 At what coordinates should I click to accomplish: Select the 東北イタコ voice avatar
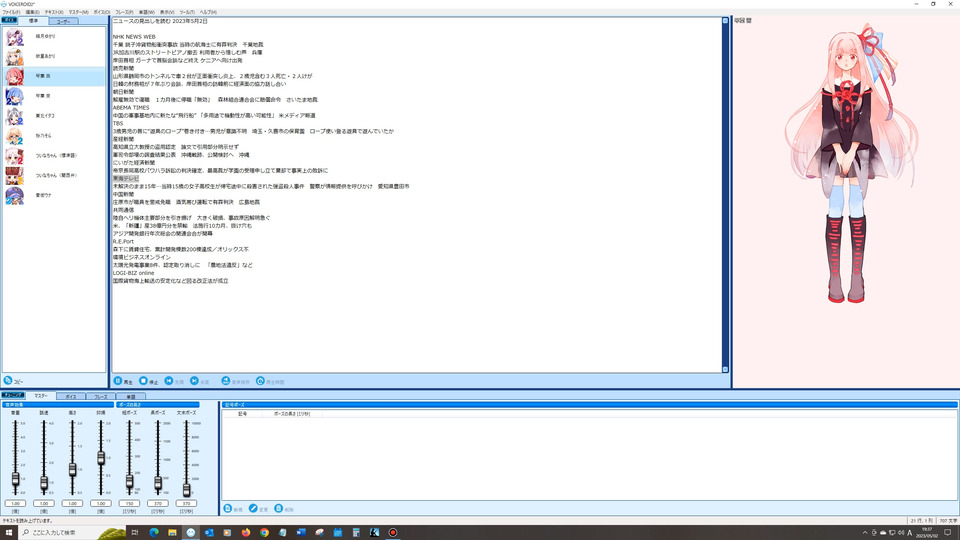pyautogui.click(x=15, y=116)
